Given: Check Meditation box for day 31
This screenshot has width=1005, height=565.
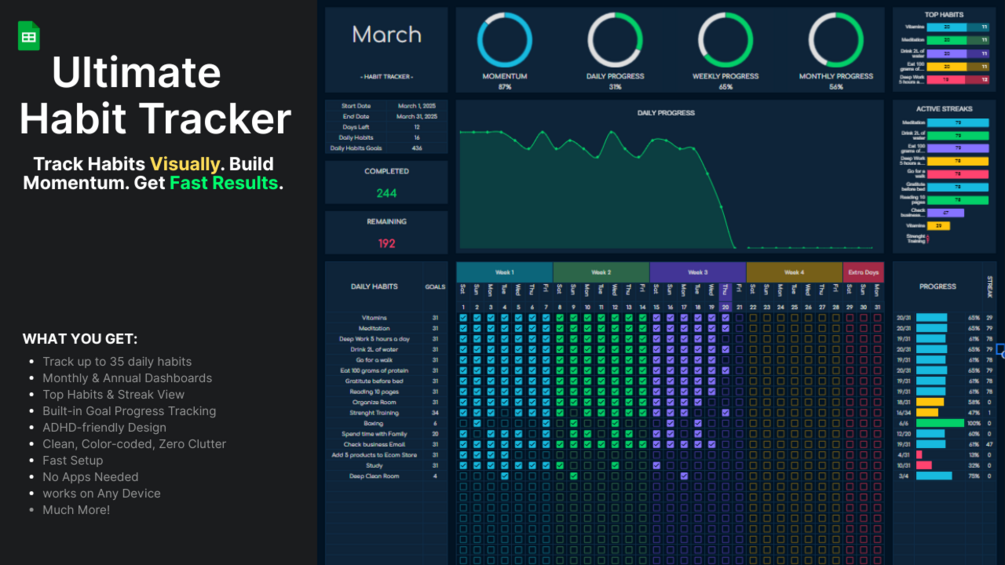Looking at the screenshot, I should coord(877,328).
